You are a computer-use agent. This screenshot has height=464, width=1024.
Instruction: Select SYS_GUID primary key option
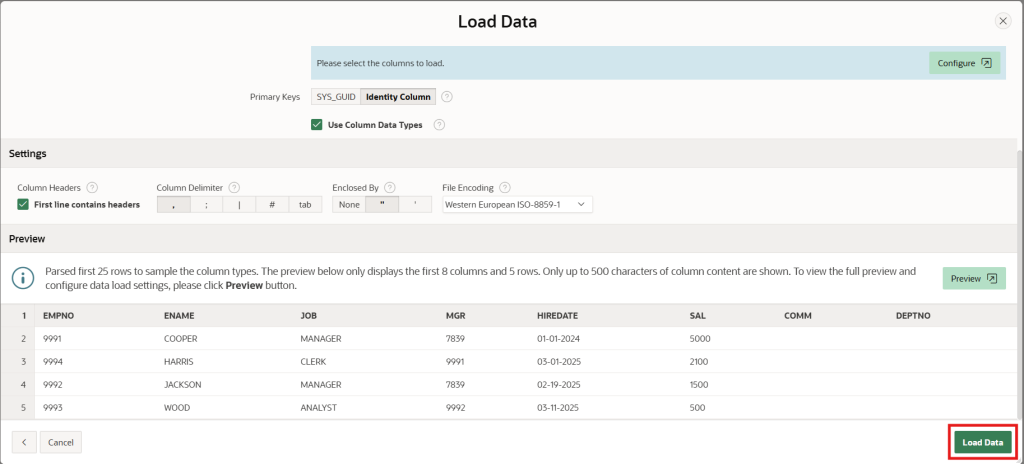pyautogui.click(x=336, y=97)
